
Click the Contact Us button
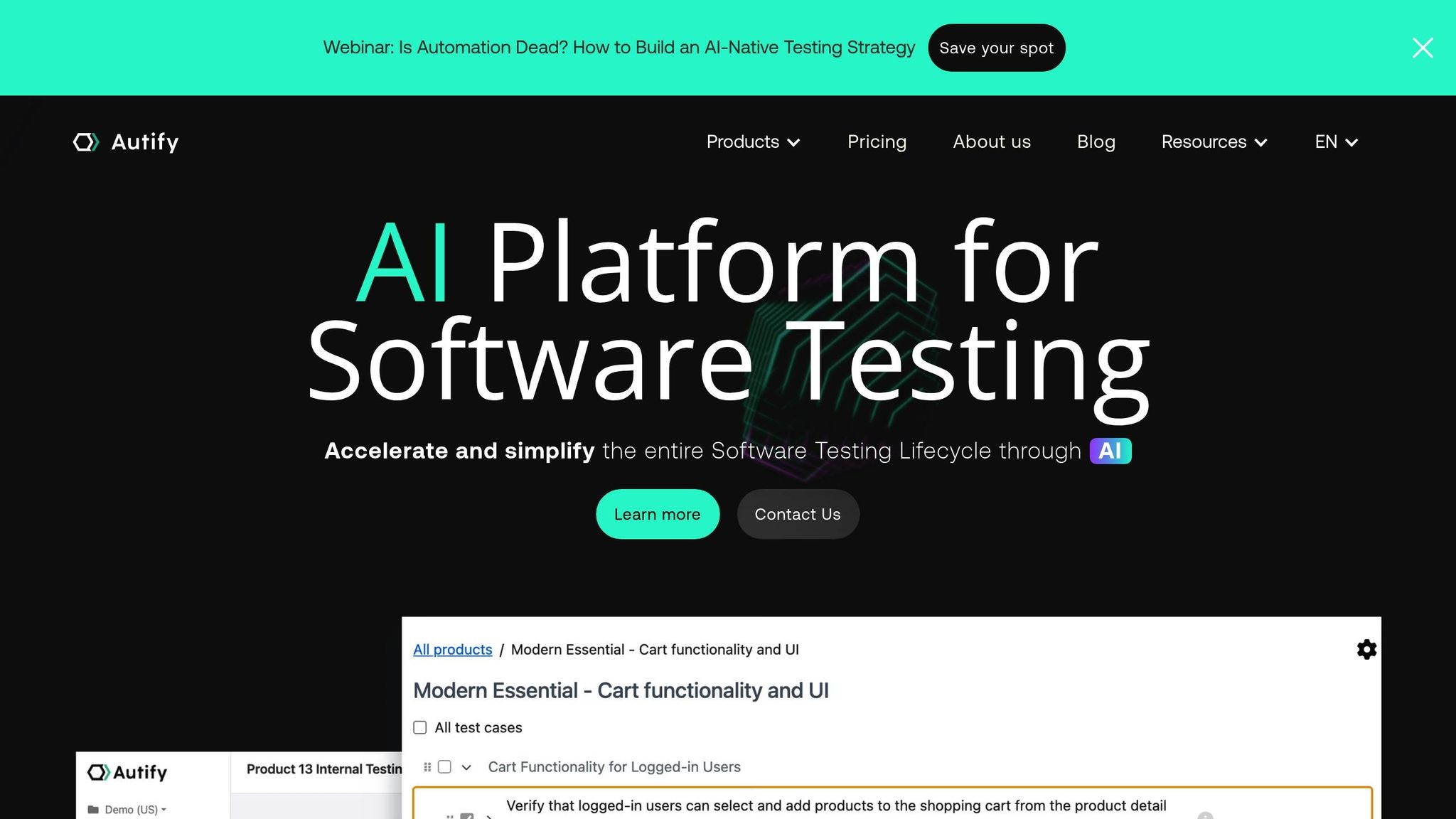click(798, 514)
